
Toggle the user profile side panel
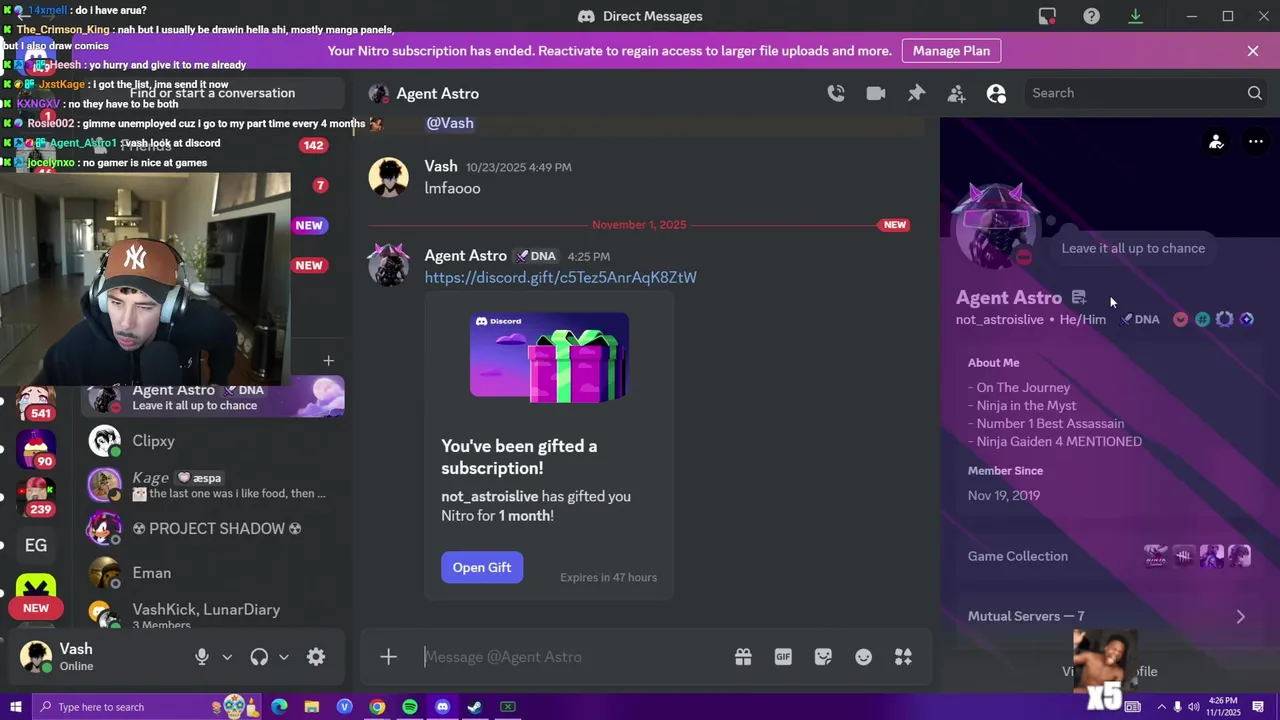point(996,93)
